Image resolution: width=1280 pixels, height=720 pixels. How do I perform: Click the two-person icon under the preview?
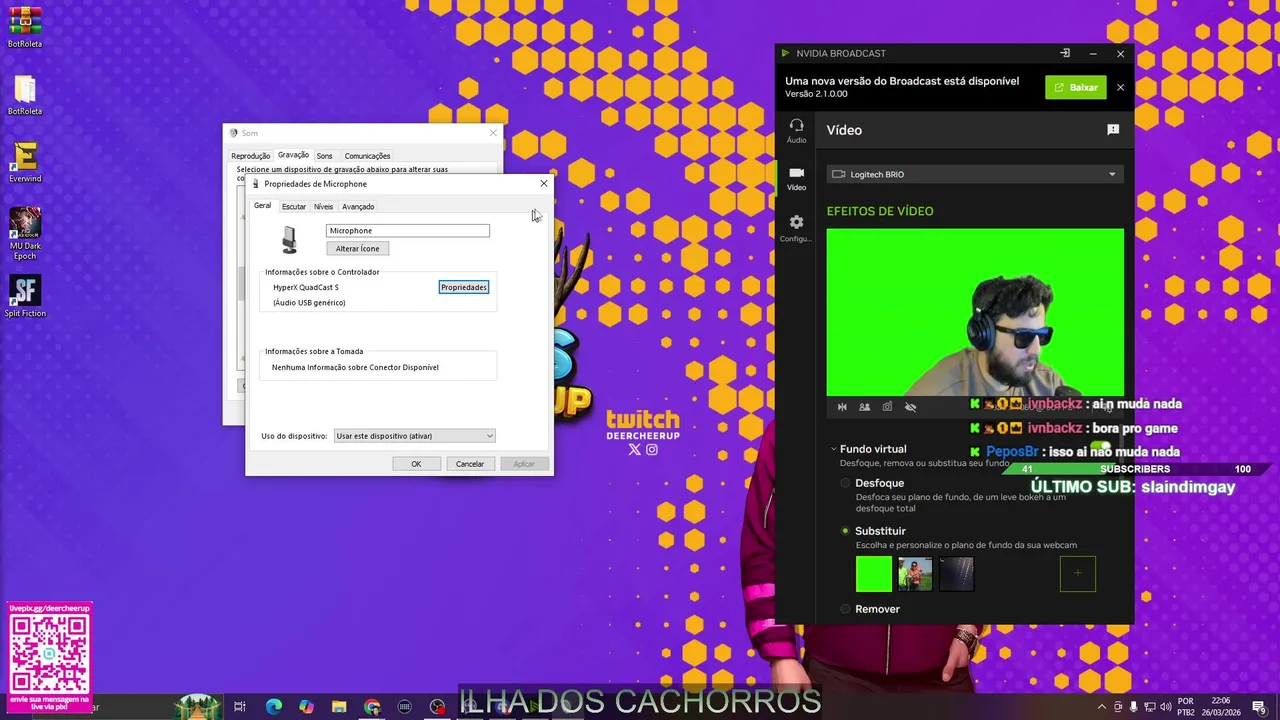coord(864,407)
